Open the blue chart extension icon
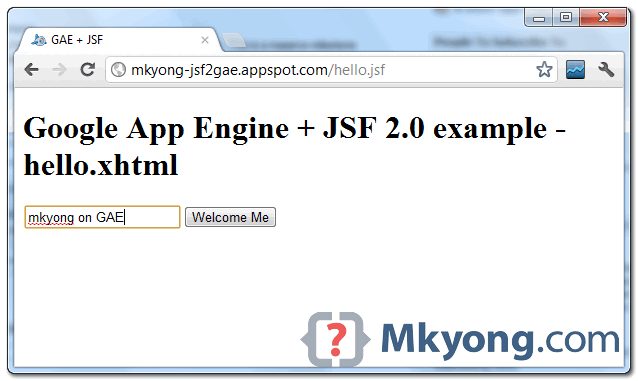Screen dimensions: 638x381 pyautogui.click(x=575, y=70)
